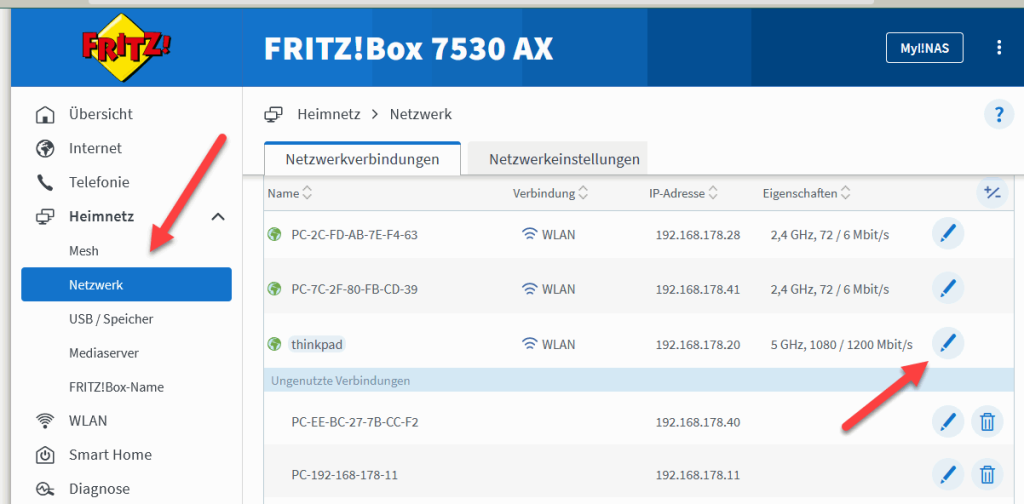Click Heimnetz in the breadcrumb path
Screen dimensions: 1024x504
coord(329,115)
